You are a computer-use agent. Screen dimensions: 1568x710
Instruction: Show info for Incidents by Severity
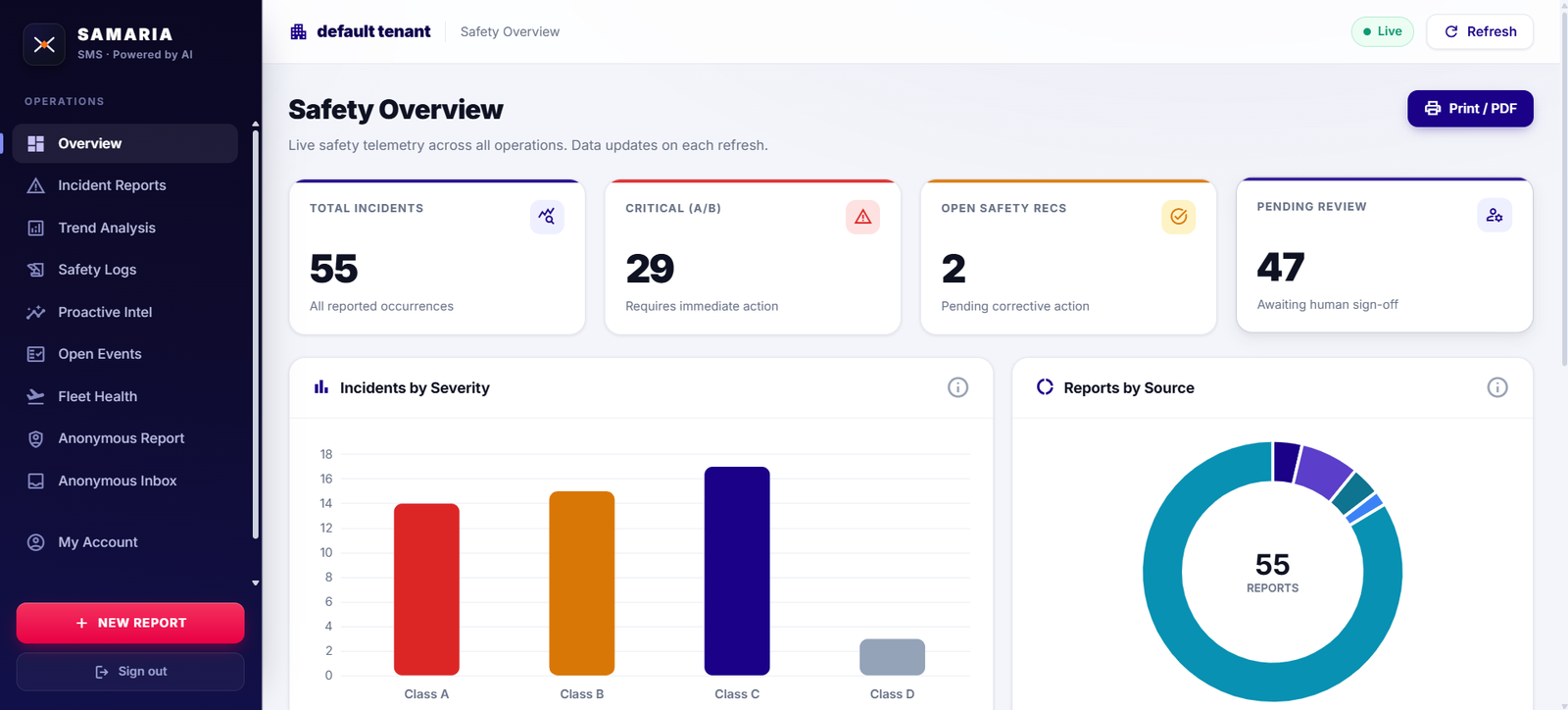tap(958, 387)
